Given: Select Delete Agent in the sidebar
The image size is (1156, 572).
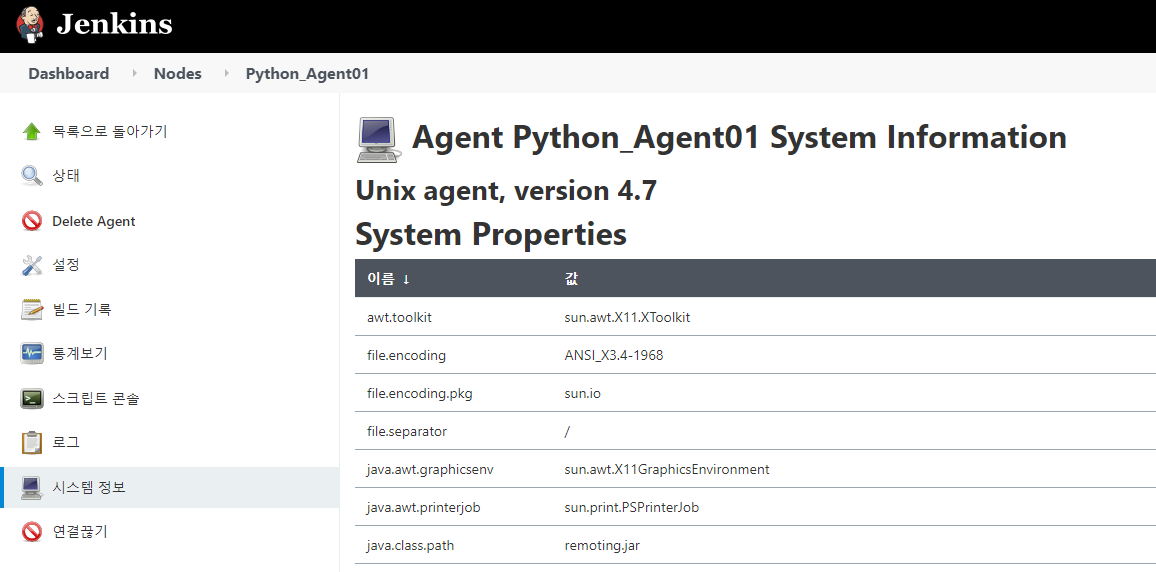Looking at the screenshot, I should tap(94, 221).
